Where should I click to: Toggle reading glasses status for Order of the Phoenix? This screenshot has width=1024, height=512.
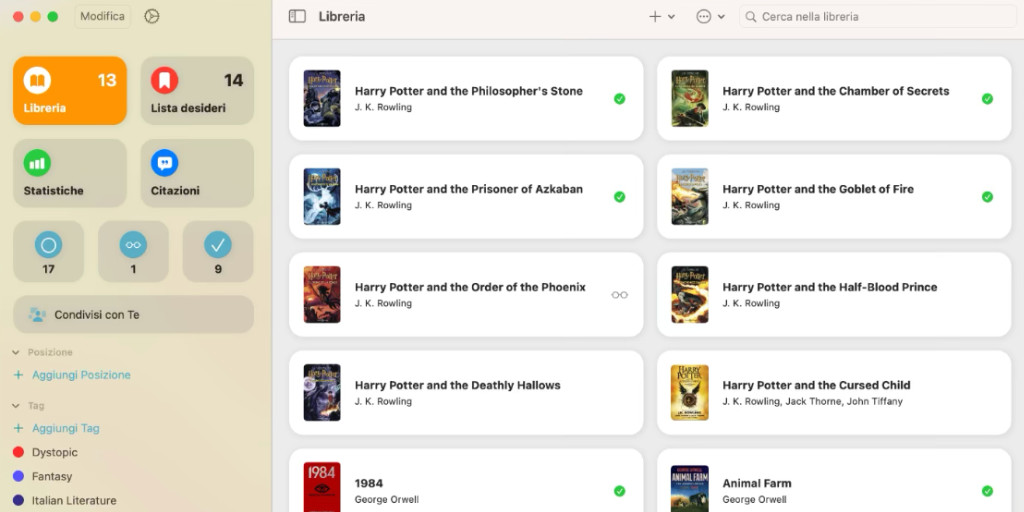point(620,295)
